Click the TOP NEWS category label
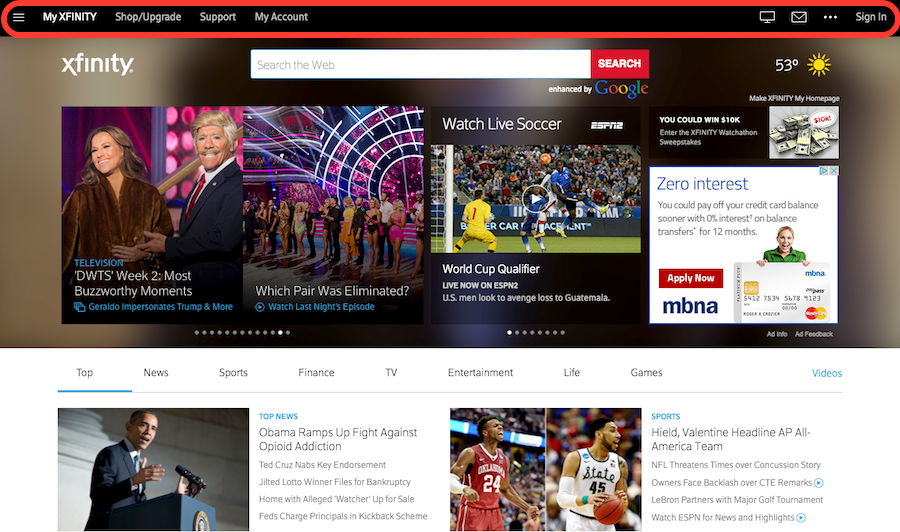 (278, 417)
